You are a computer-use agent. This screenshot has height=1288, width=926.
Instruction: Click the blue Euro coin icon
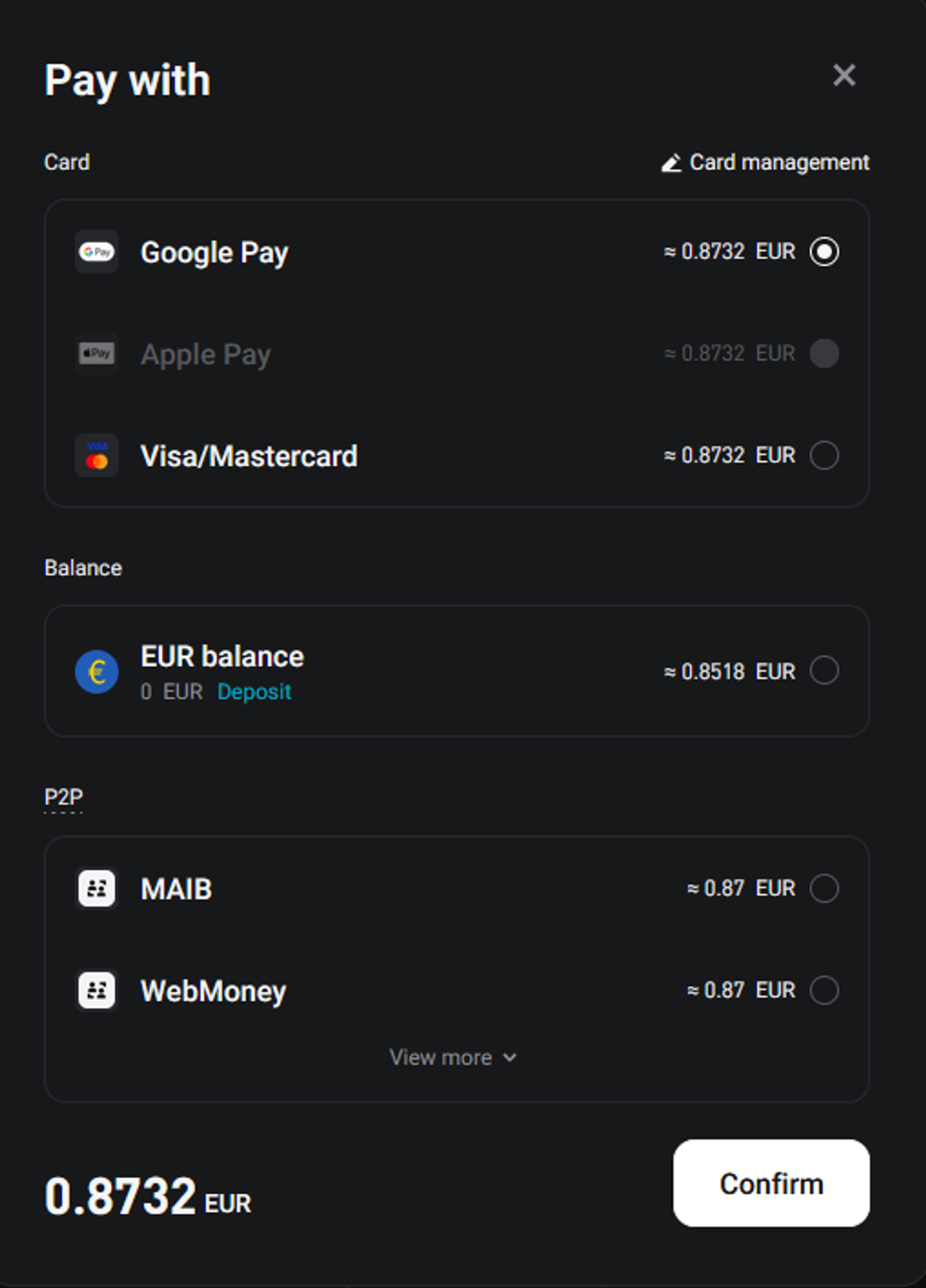pos(97,671)
